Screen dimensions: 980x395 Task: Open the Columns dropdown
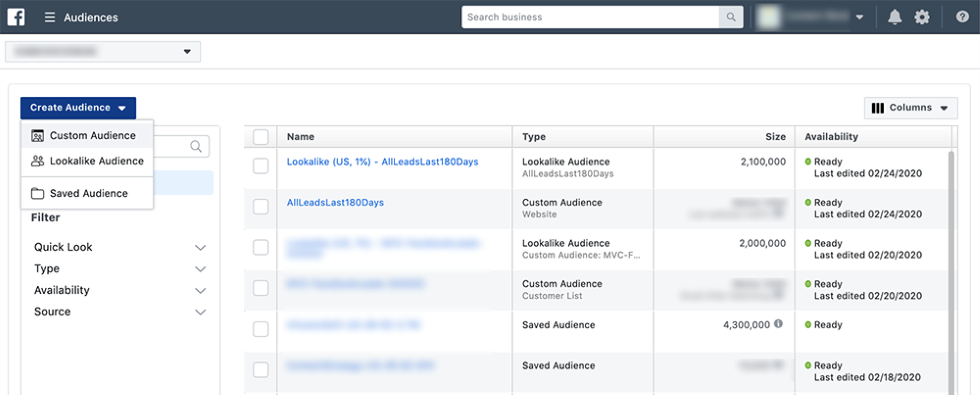coord(911,108)
